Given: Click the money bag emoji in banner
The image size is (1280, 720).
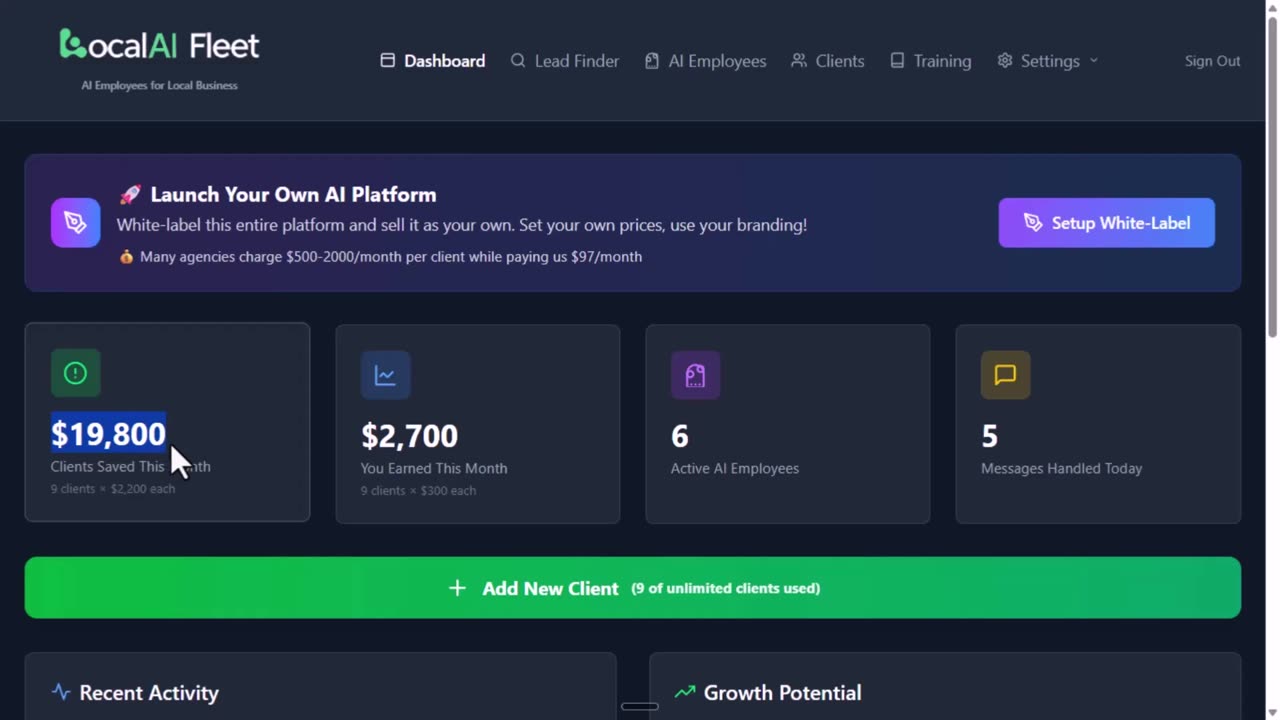Looking at the screenshot, I should click(126, 257).
